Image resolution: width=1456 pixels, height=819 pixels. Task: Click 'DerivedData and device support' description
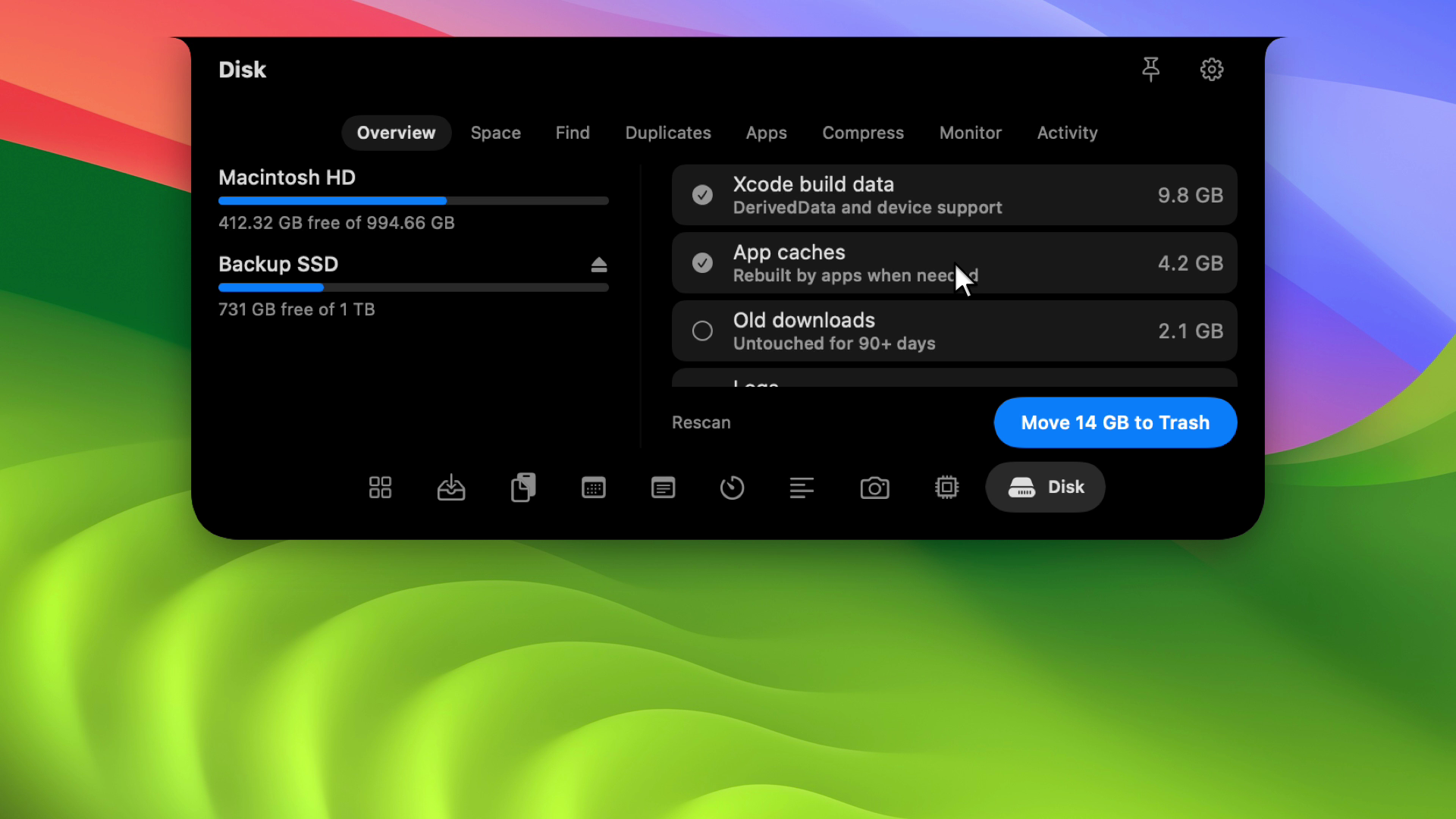click(x=867, y=208)
